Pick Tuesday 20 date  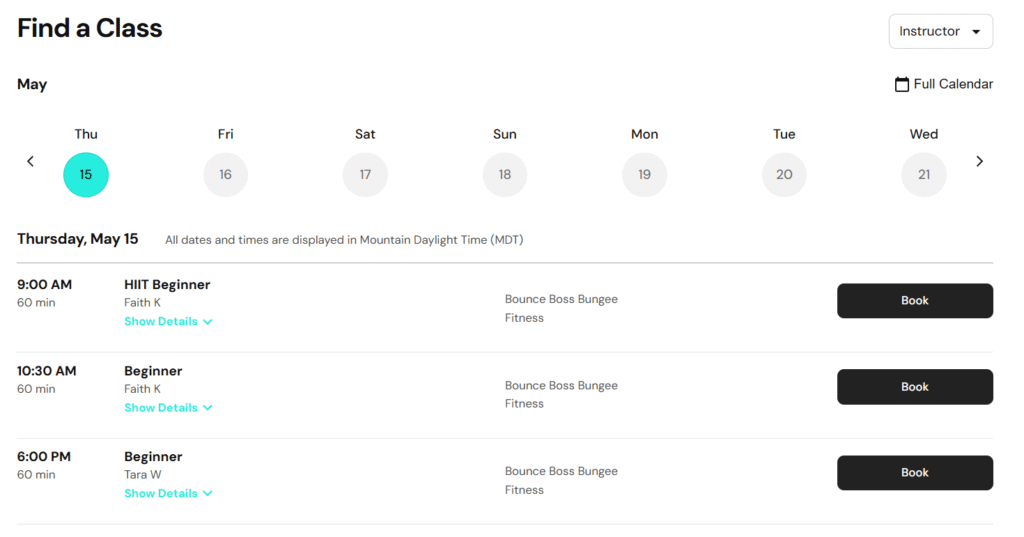pyautogui.click(x=784, y=174)
